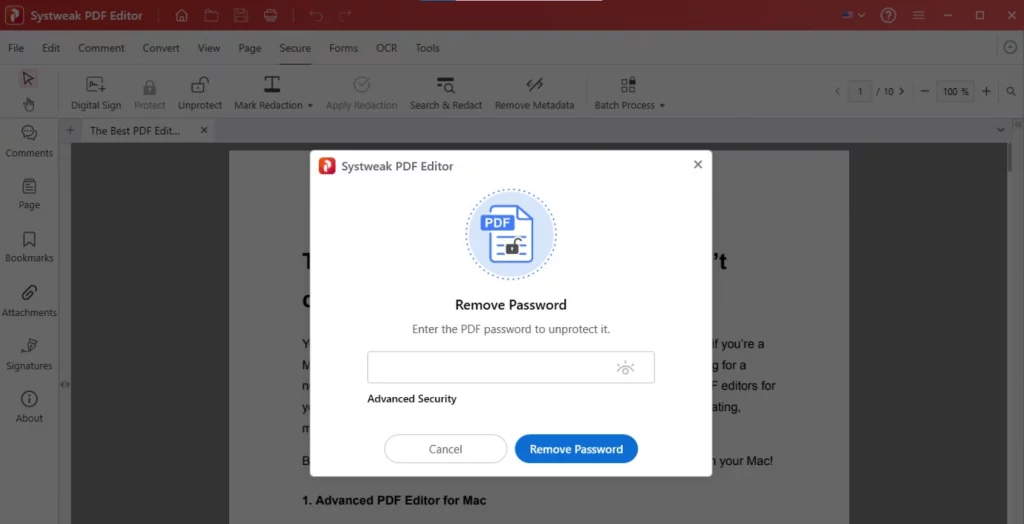Click the 100% zoom field

(955, 91)
